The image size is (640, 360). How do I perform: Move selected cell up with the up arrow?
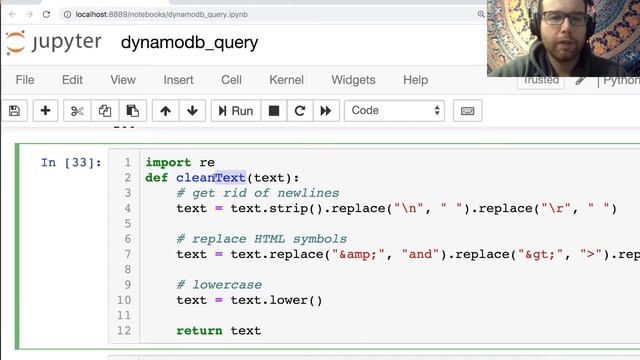coord(165,111)
